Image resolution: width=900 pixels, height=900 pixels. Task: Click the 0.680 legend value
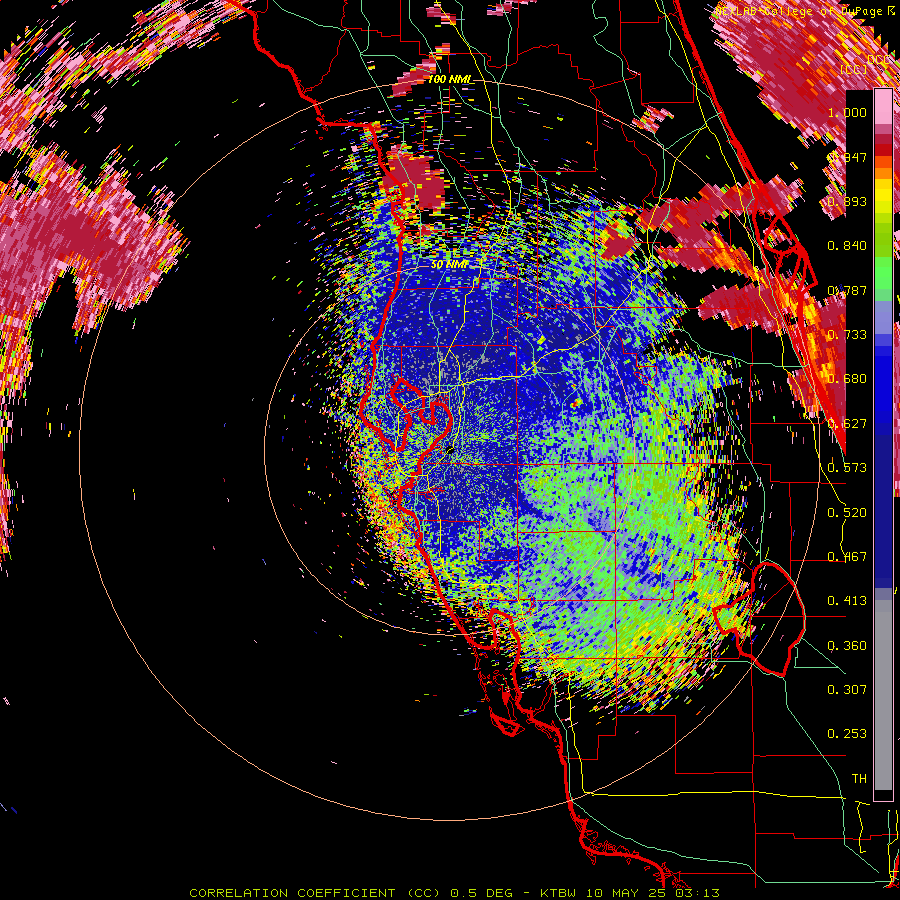point(847,379)
